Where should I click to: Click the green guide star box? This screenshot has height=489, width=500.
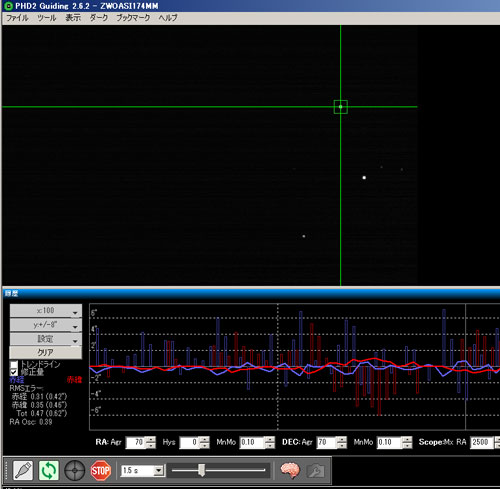tap(341, 107)
